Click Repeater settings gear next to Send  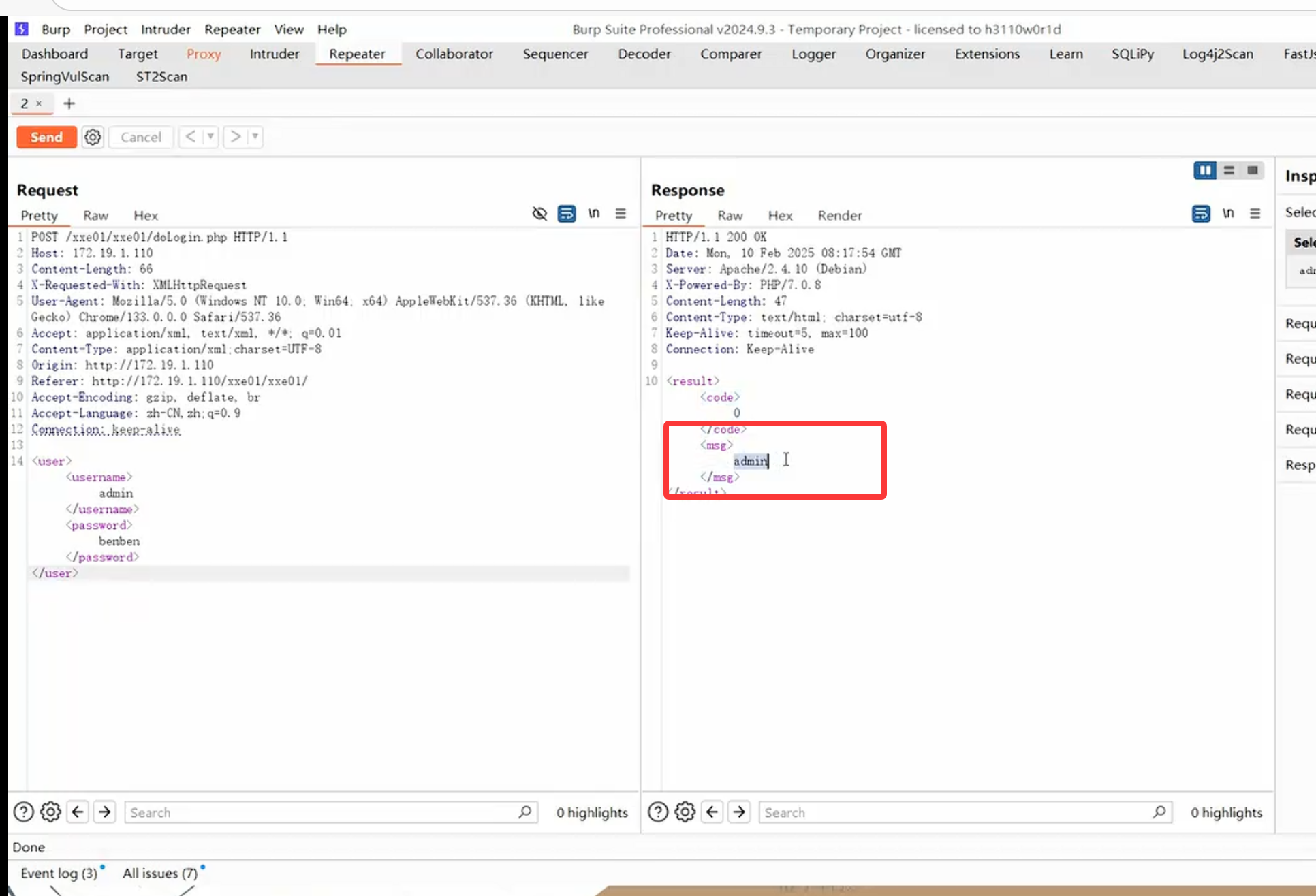(x=93, y=137)
